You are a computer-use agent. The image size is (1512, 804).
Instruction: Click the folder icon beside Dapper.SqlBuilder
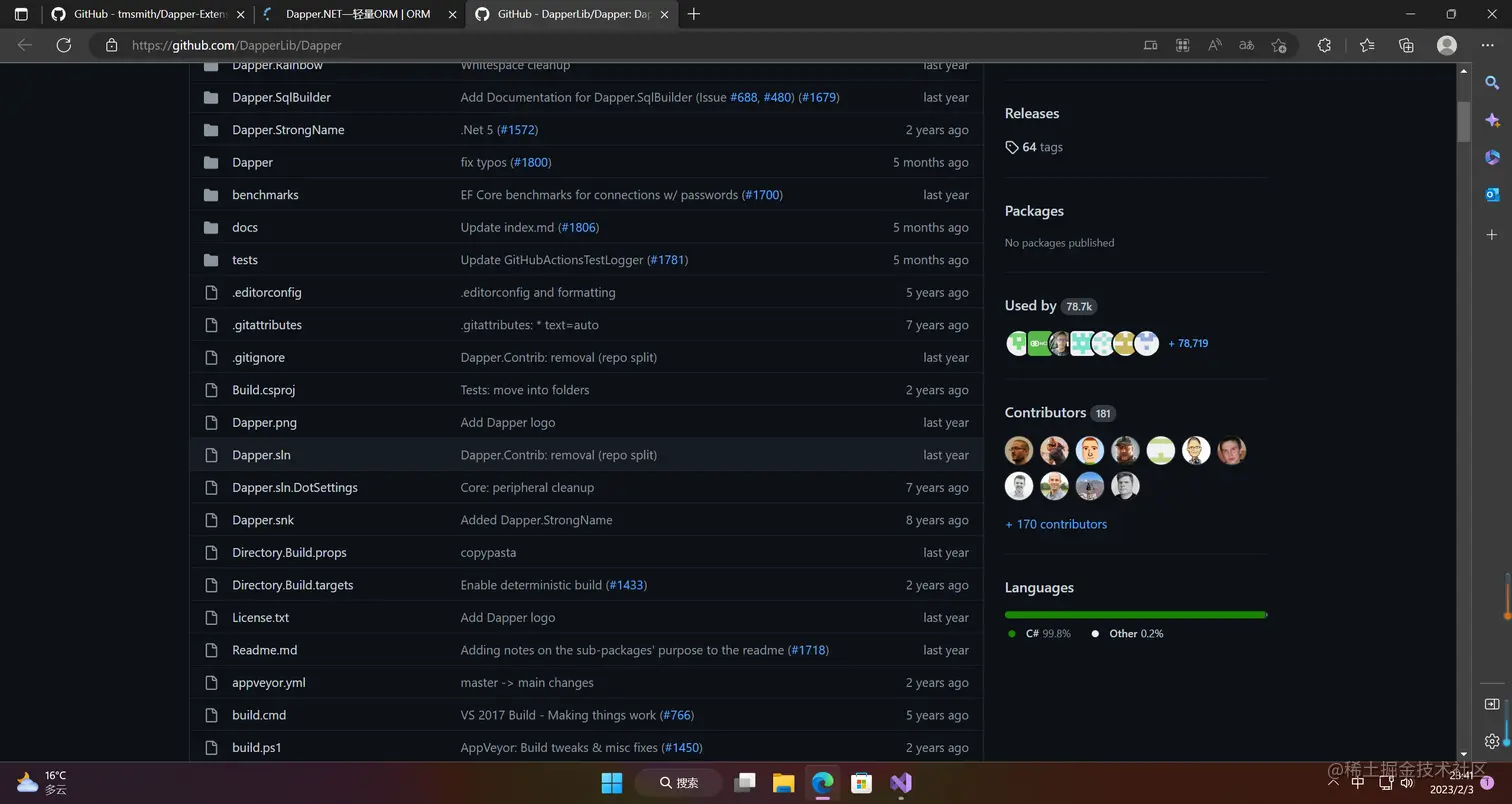click(x=211, y=97)
